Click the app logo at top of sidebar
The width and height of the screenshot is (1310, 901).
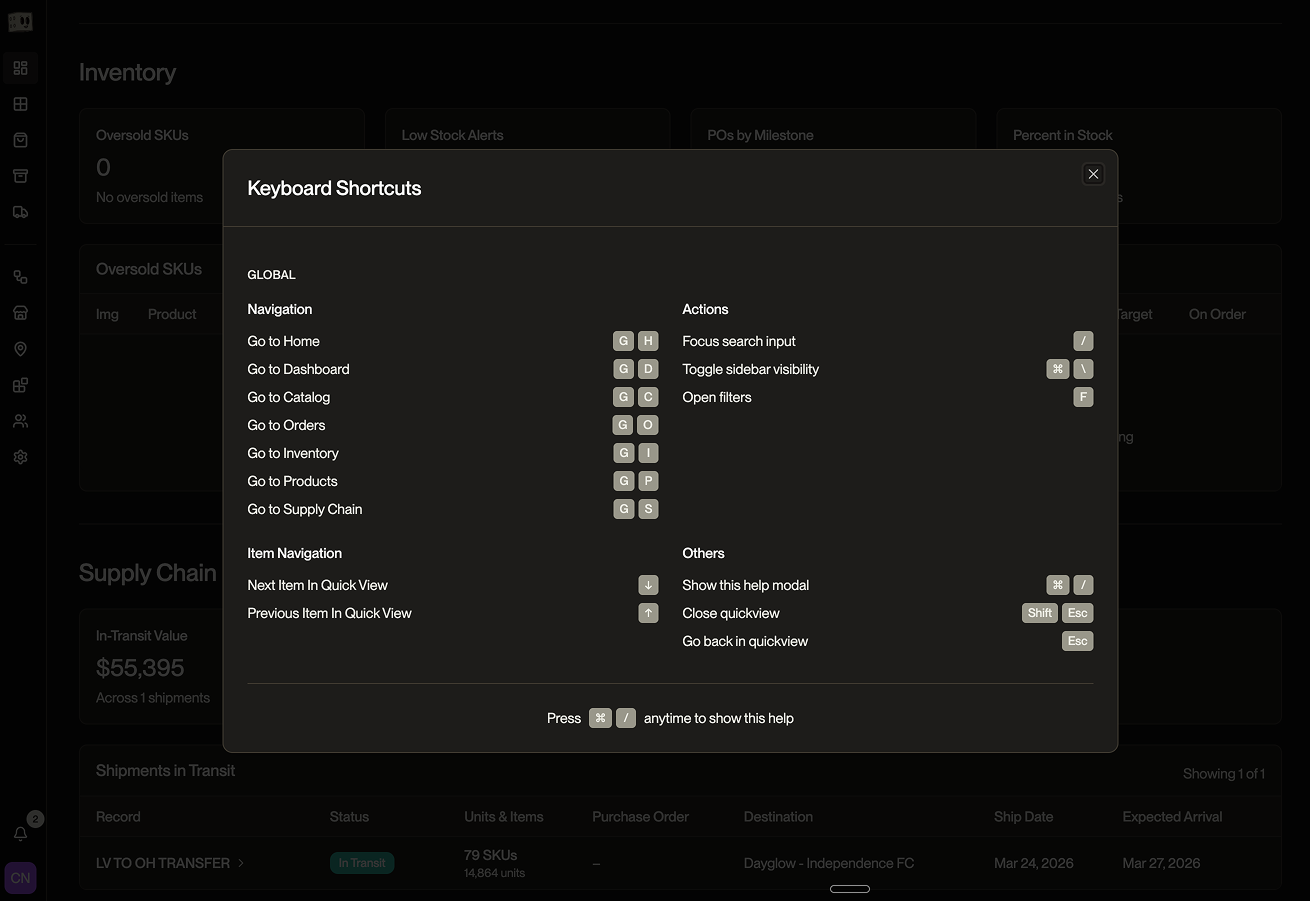20,22
